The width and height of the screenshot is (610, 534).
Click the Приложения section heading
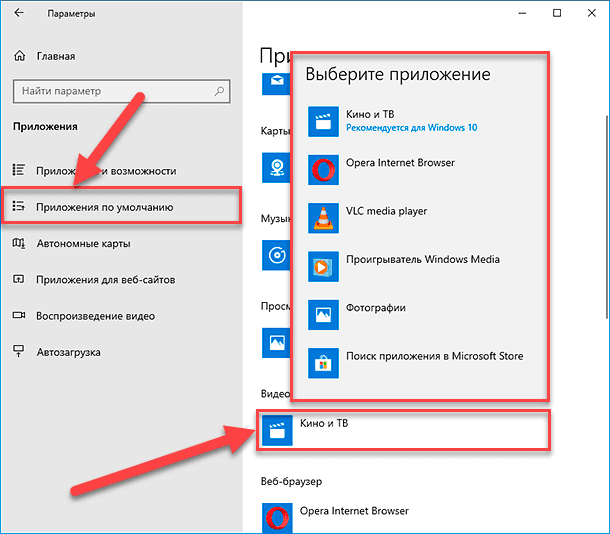(45, 126)
